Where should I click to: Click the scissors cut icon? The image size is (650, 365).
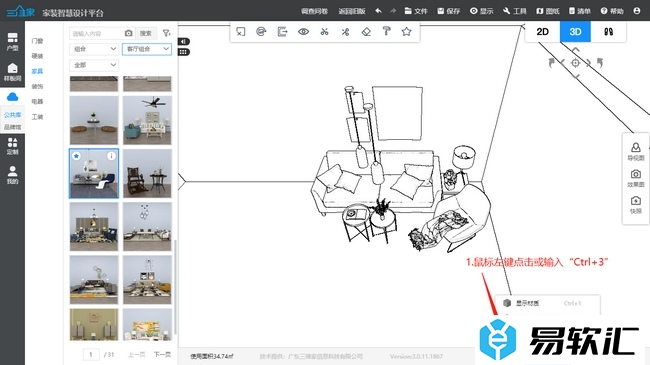point(325,32)
